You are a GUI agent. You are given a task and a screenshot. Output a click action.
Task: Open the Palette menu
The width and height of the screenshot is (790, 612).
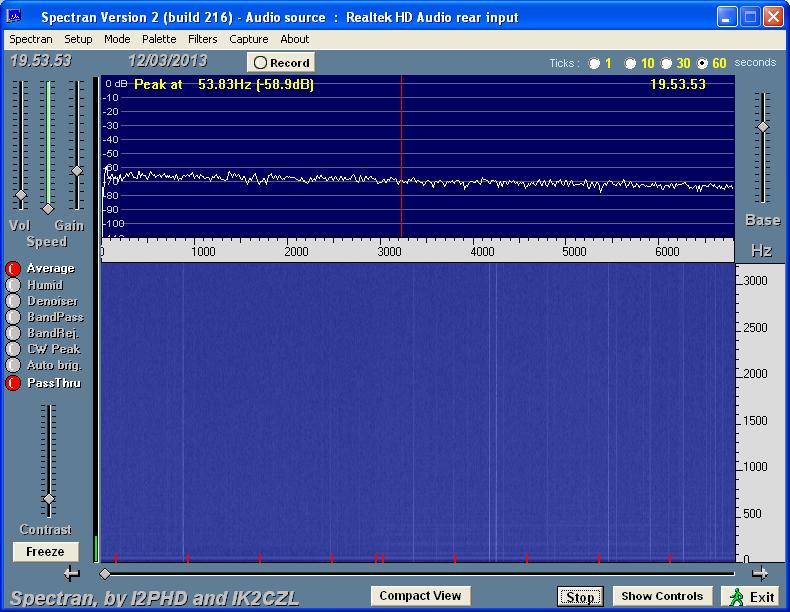[x=159, y=39]
